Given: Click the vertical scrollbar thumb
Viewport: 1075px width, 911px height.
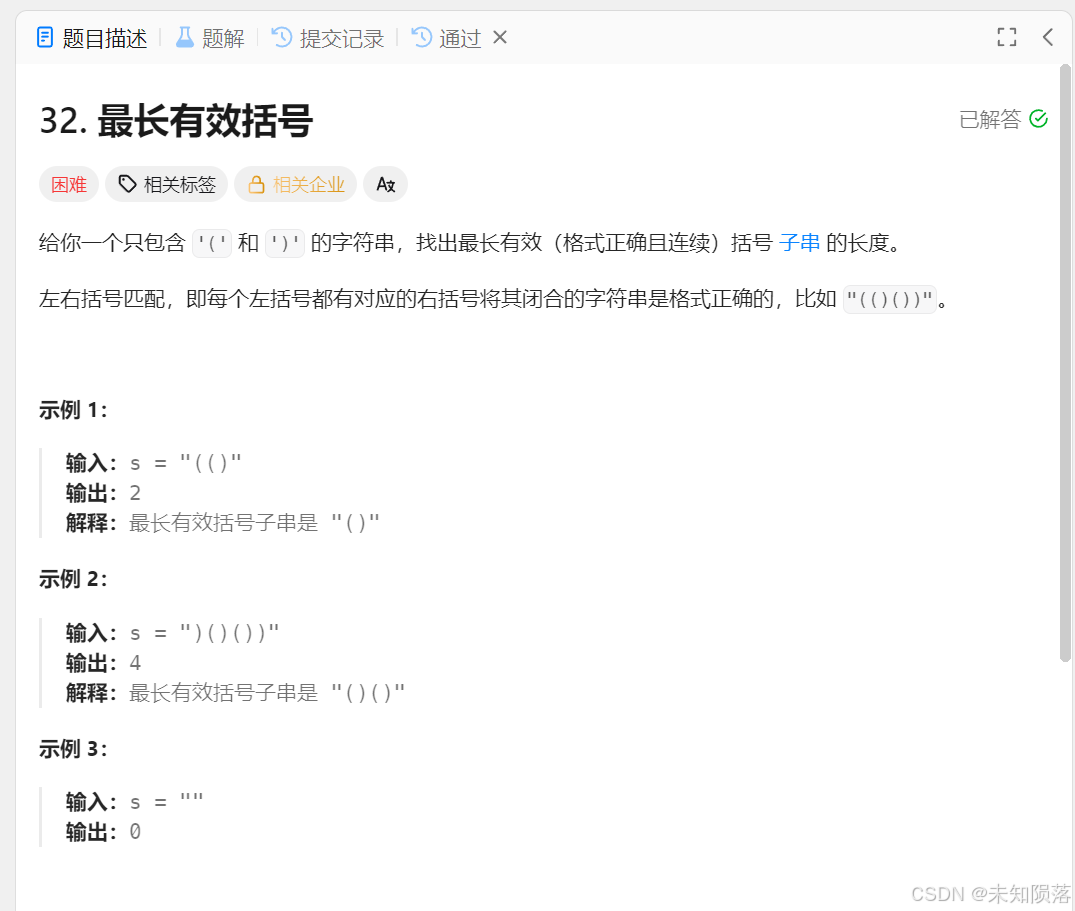Looking at the screenshot, I should click(x=1065, y=363).
